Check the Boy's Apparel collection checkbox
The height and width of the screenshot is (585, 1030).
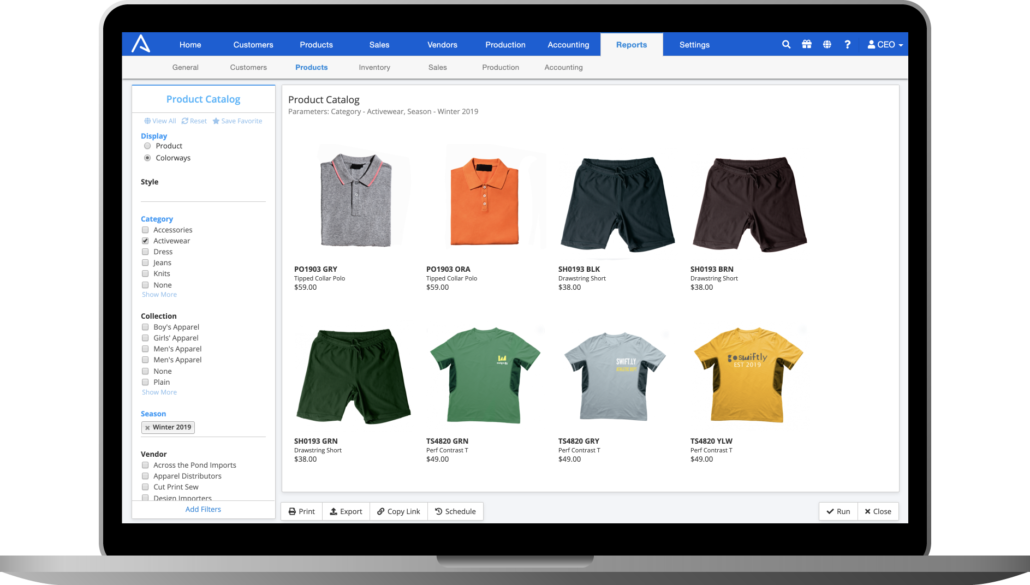tap(145, 327)
